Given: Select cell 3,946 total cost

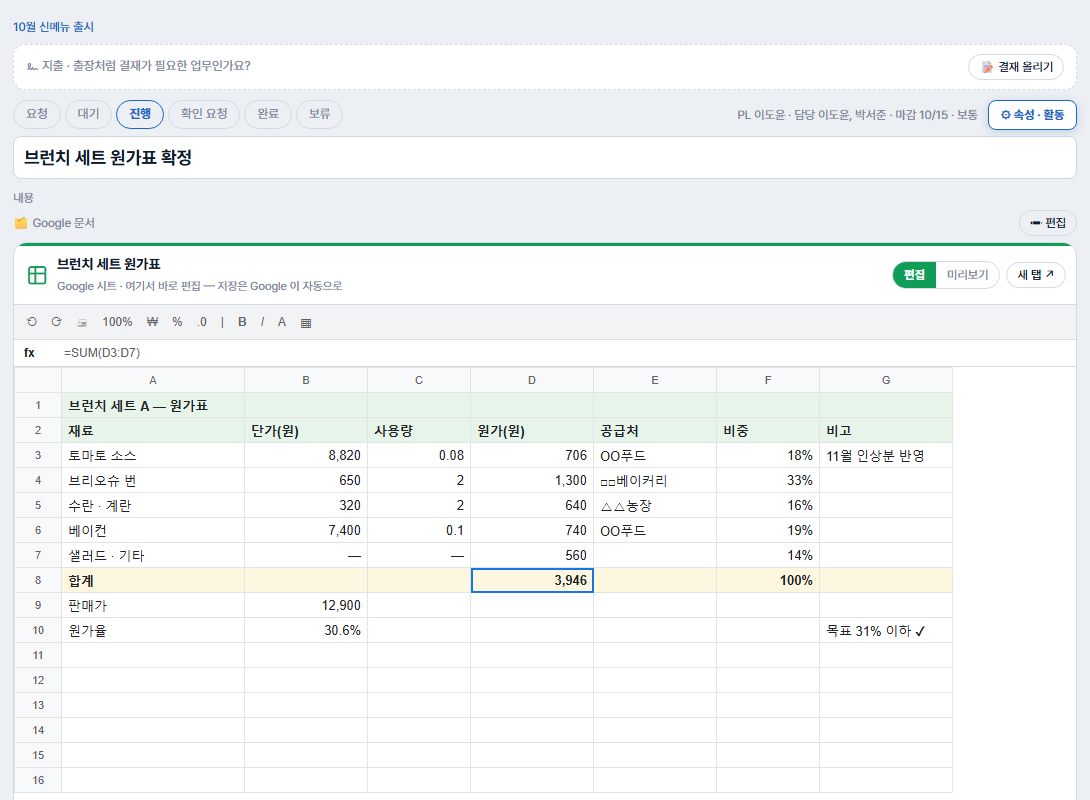Looking at the screenshot, I should coord(532,580).
